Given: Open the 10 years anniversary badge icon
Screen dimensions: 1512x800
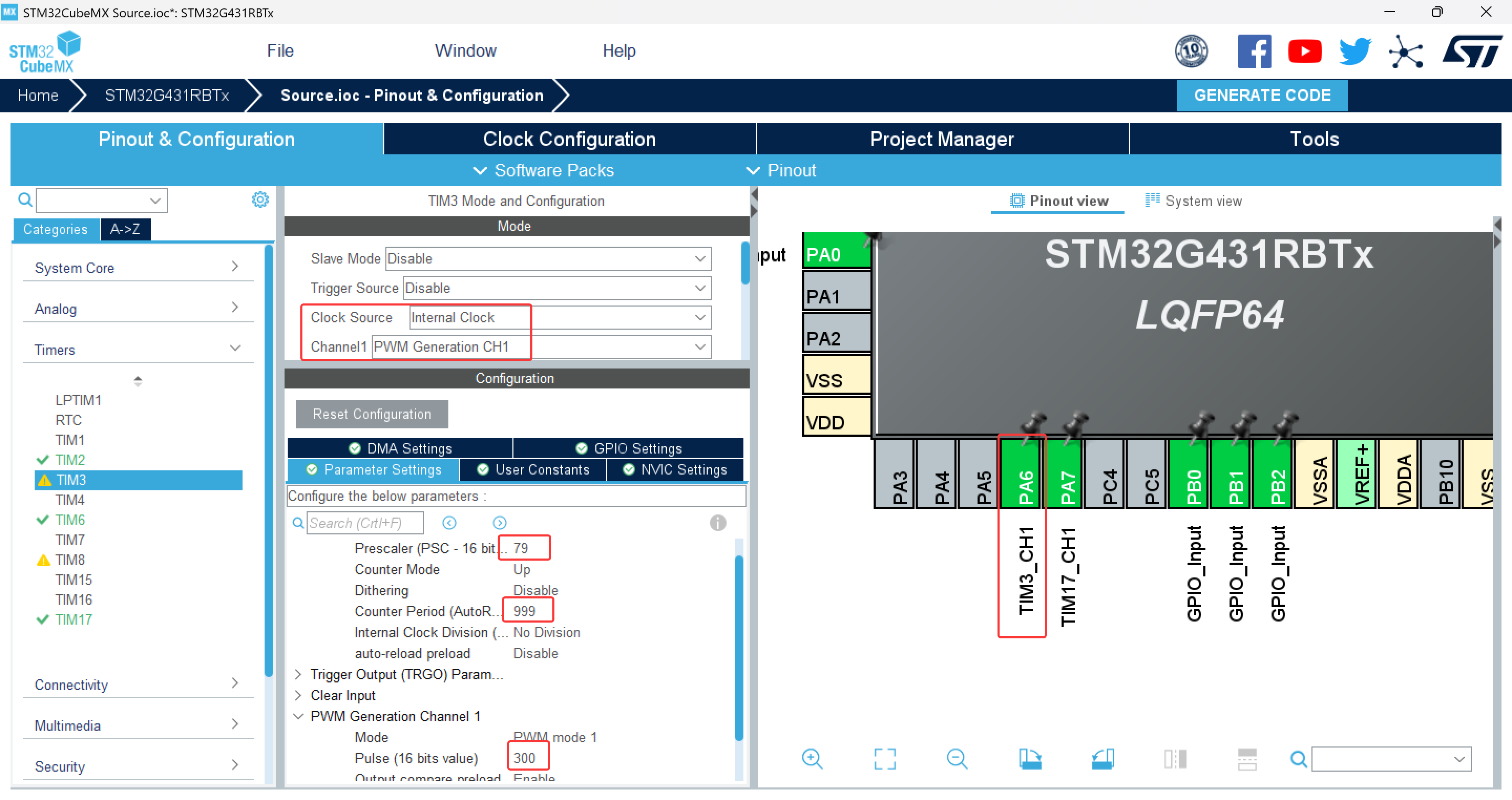Looking at the screenshot, I should 1191,51.
